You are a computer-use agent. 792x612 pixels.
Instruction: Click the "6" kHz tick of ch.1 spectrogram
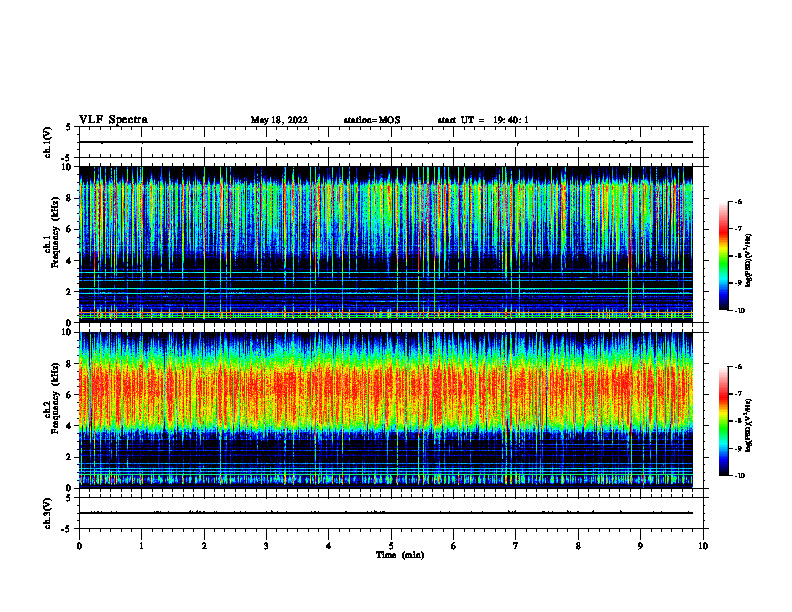[69, 229]
